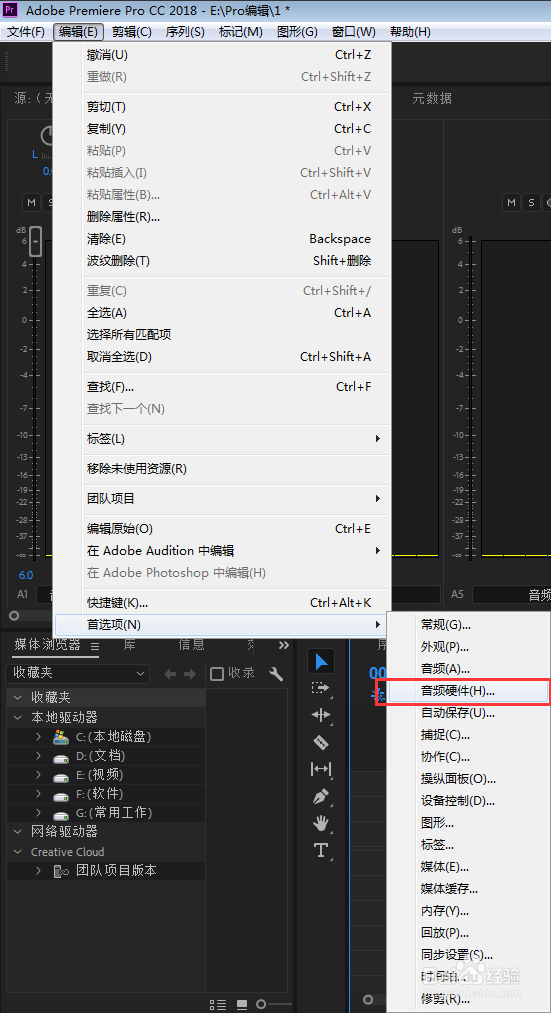Select the Type tool

(320, 850)
